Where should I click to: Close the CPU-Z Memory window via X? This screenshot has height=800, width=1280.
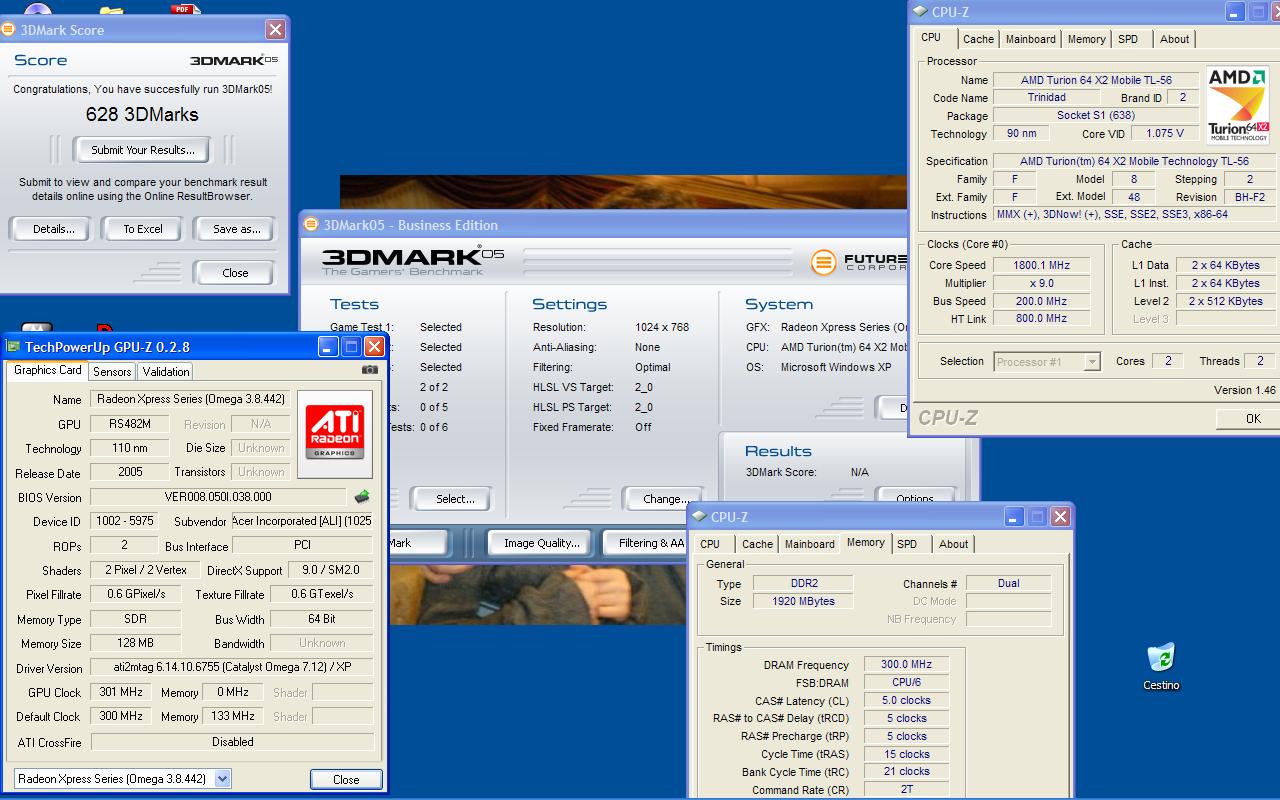(1060, 517)
